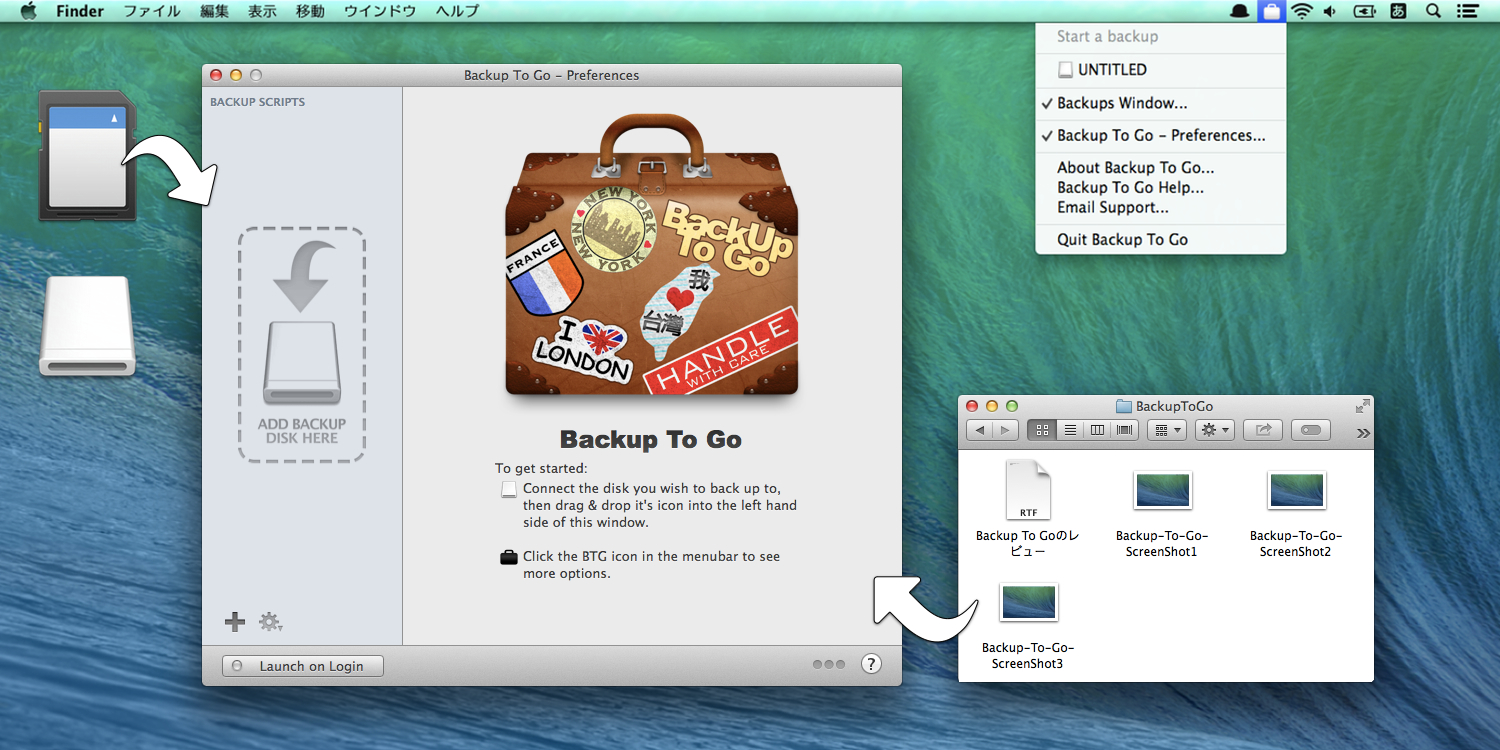1500x750 pixels.
Task: Click the "To get started:" text
Action: 541,468
